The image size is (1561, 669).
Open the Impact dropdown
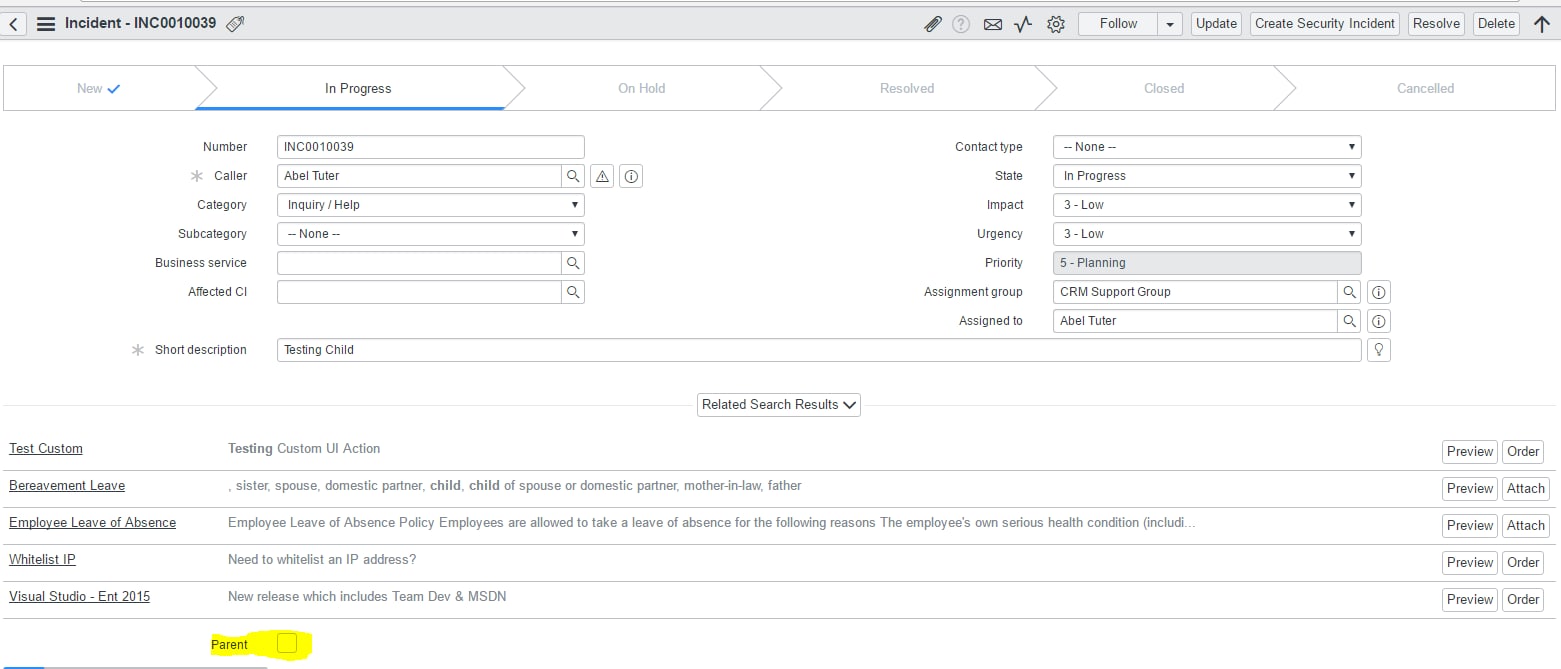1207,205
